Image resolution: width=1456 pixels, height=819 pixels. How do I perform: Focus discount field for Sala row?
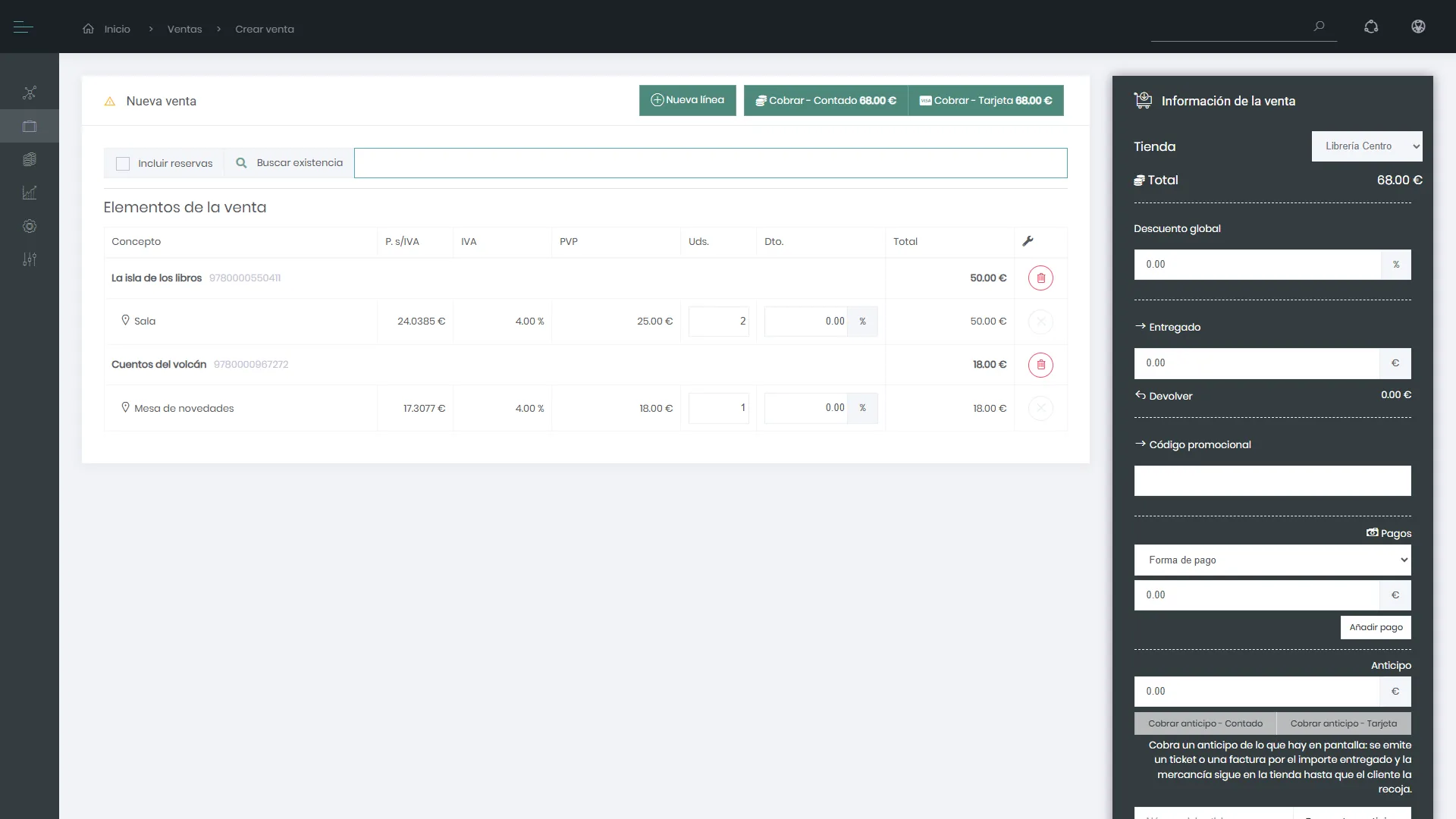(x=806, y=322)
